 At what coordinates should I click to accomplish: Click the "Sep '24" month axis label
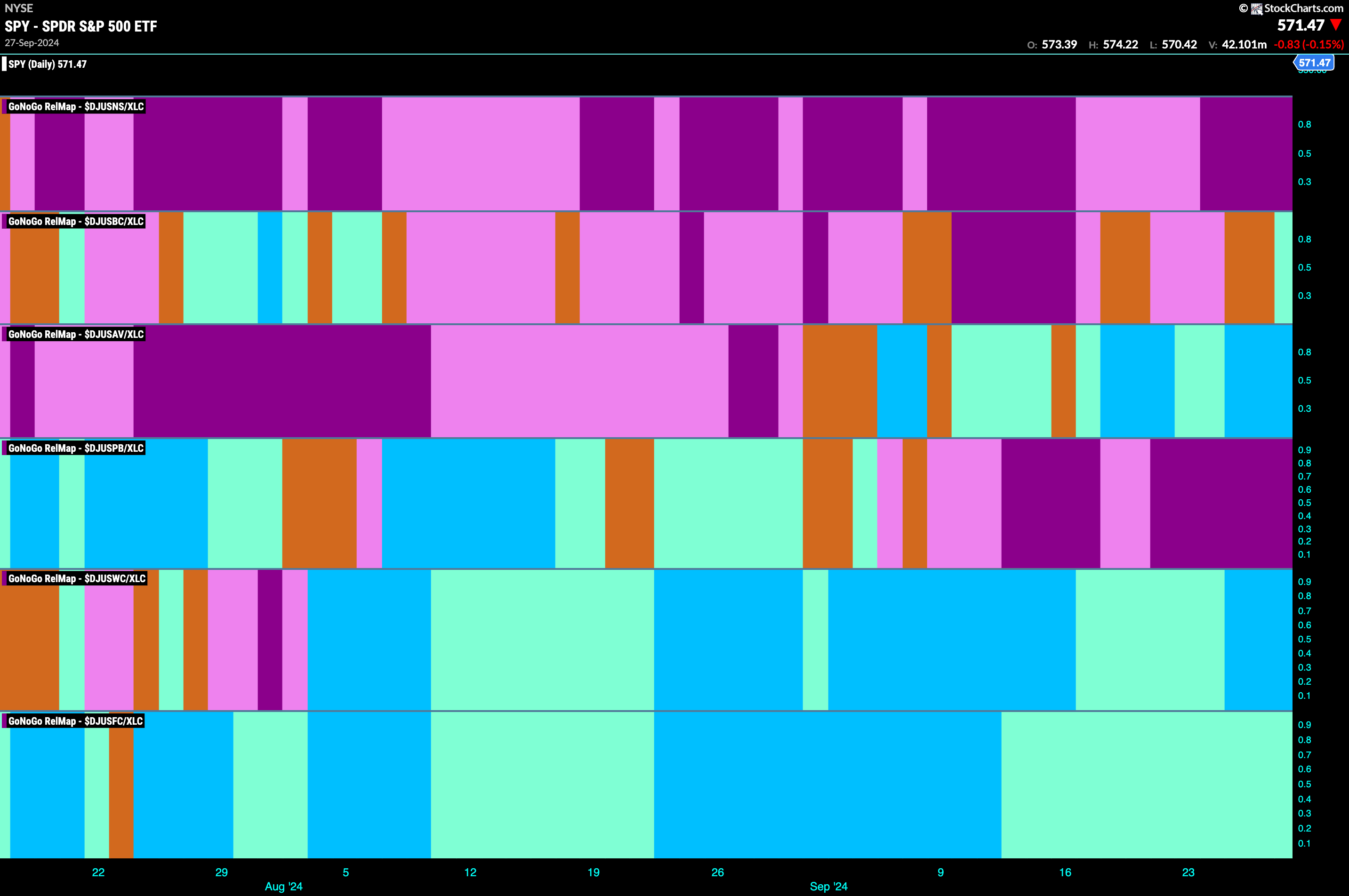tap(829, 886)
